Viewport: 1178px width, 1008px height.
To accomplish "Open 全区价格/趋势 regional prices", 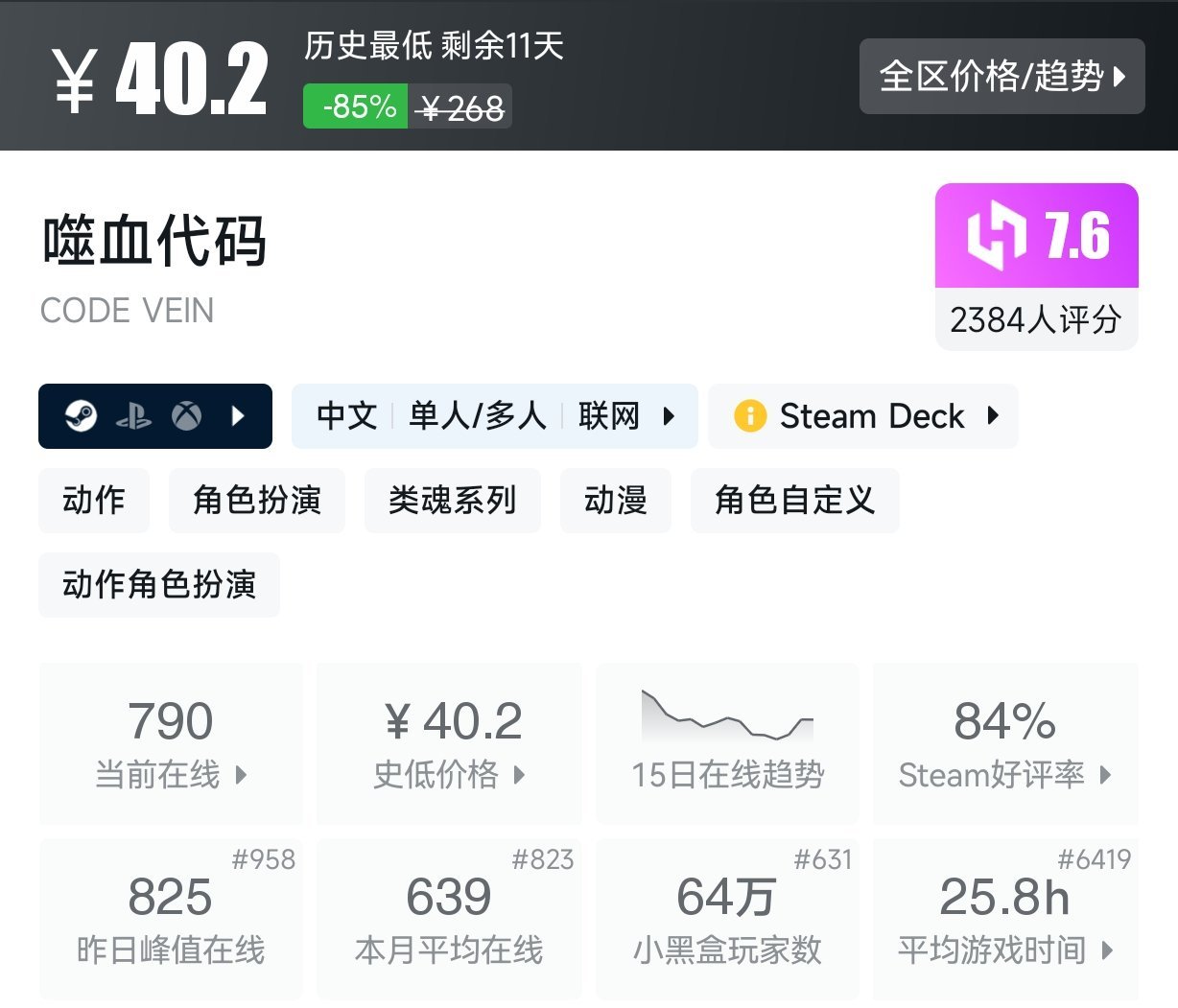I will tap(1001, 77).
